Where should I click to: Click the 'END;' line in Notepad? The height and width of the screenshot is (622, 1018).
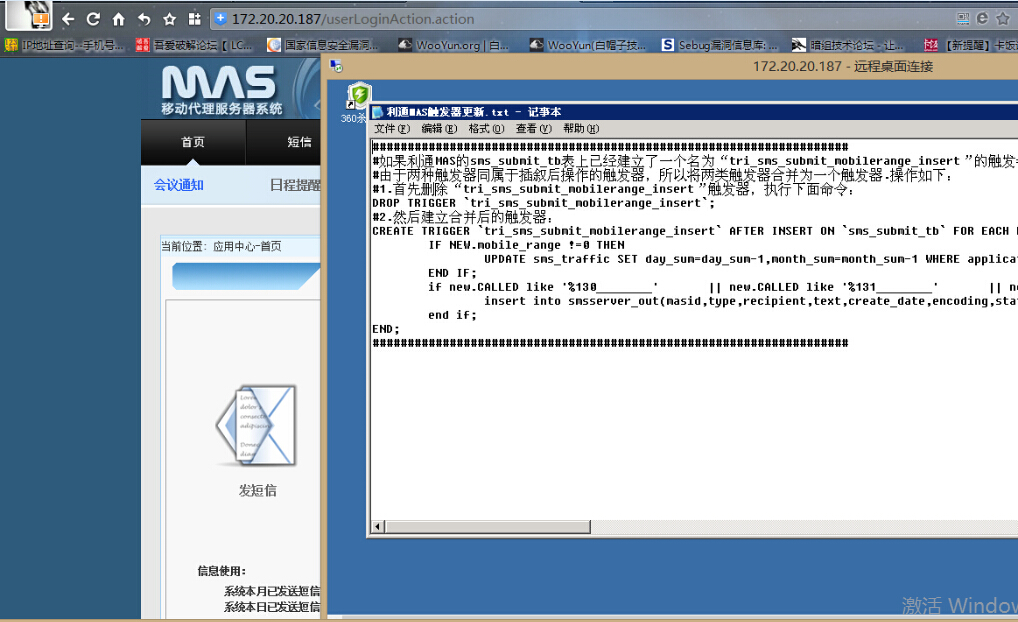click(x=386, y=329)
